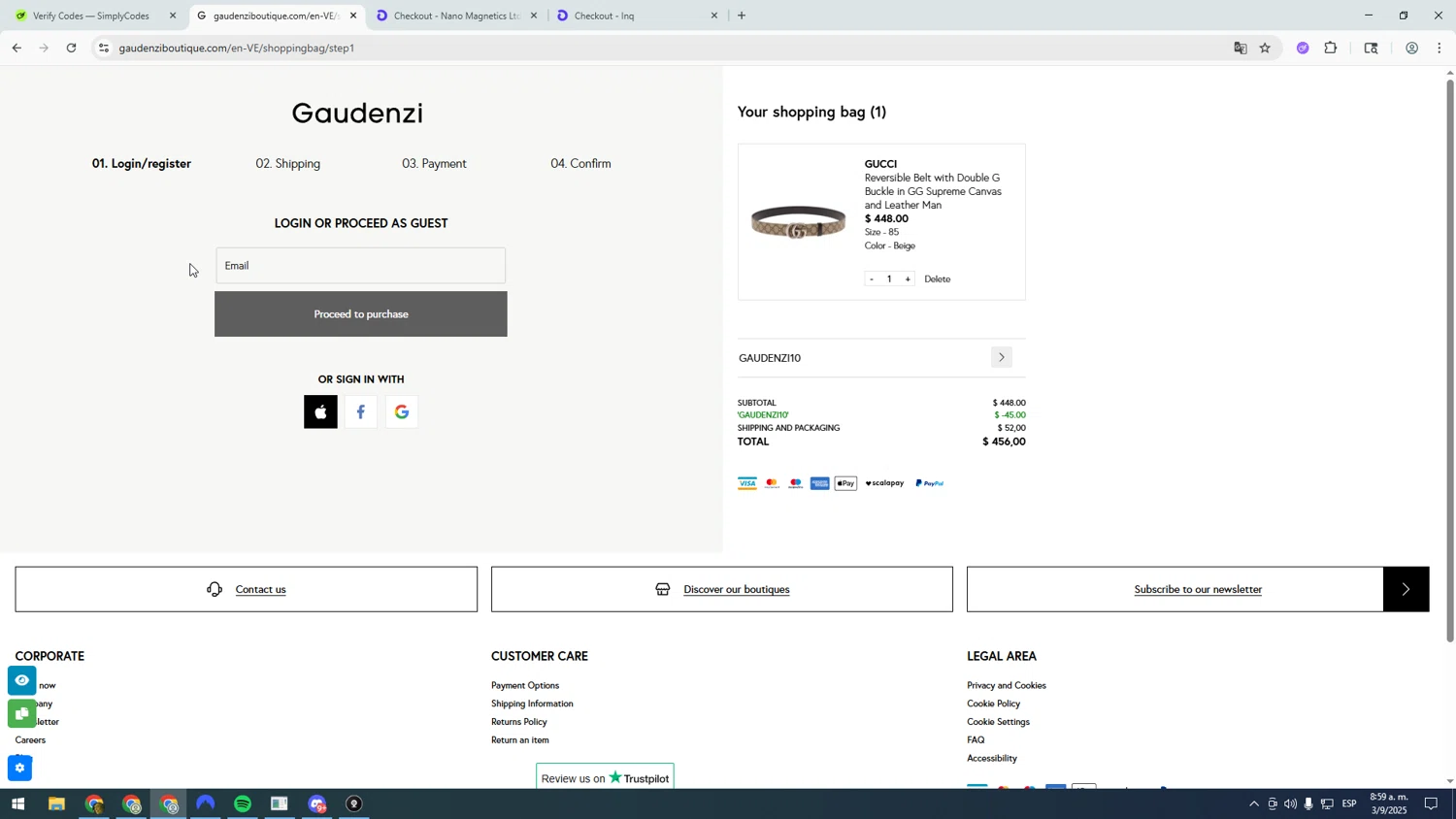The width and height of the screenshot is (1456, 819).
Task: Go back in browser
Action: tap(17, 48)
